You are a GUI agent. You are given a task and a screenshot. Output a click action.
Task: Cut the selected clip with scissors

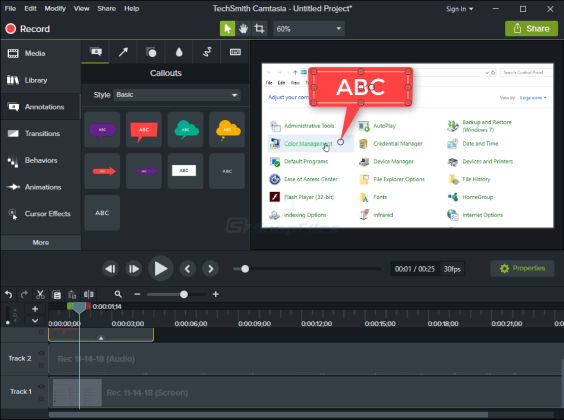coord(40,295)
